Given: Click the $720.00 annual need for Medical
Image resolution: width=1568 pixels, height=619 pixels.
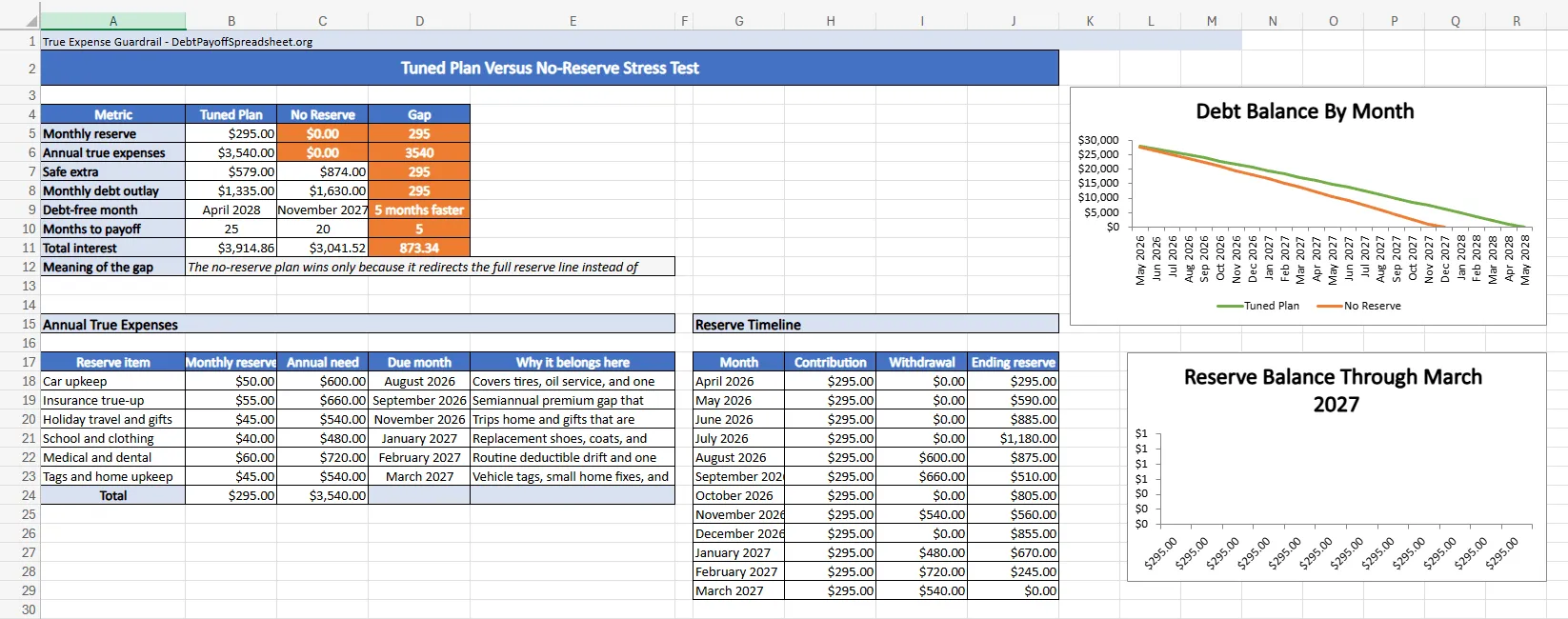Looking at the screenshot, I should (322, 457).
